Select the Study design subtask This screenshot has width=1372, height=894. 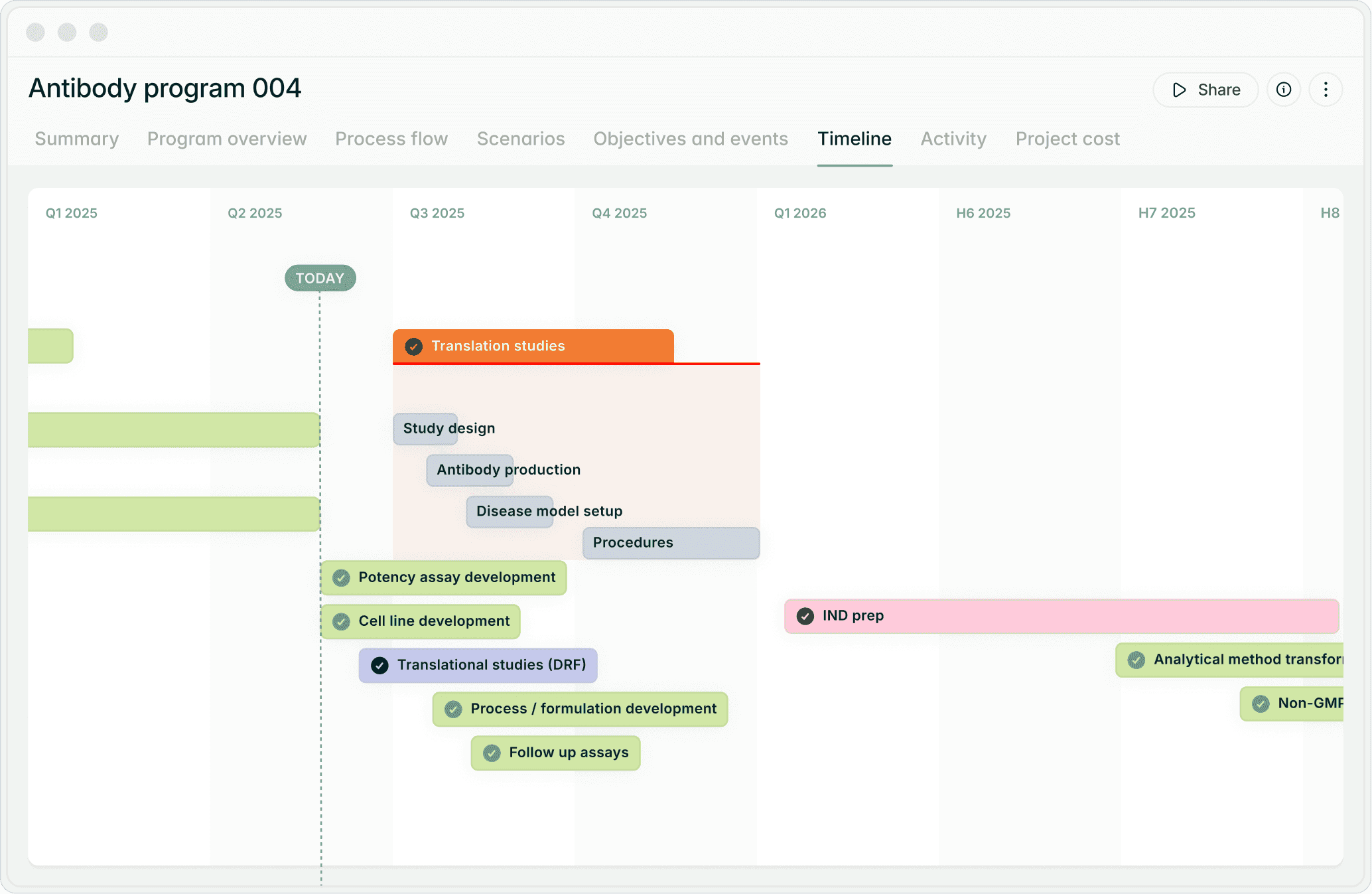426,429
